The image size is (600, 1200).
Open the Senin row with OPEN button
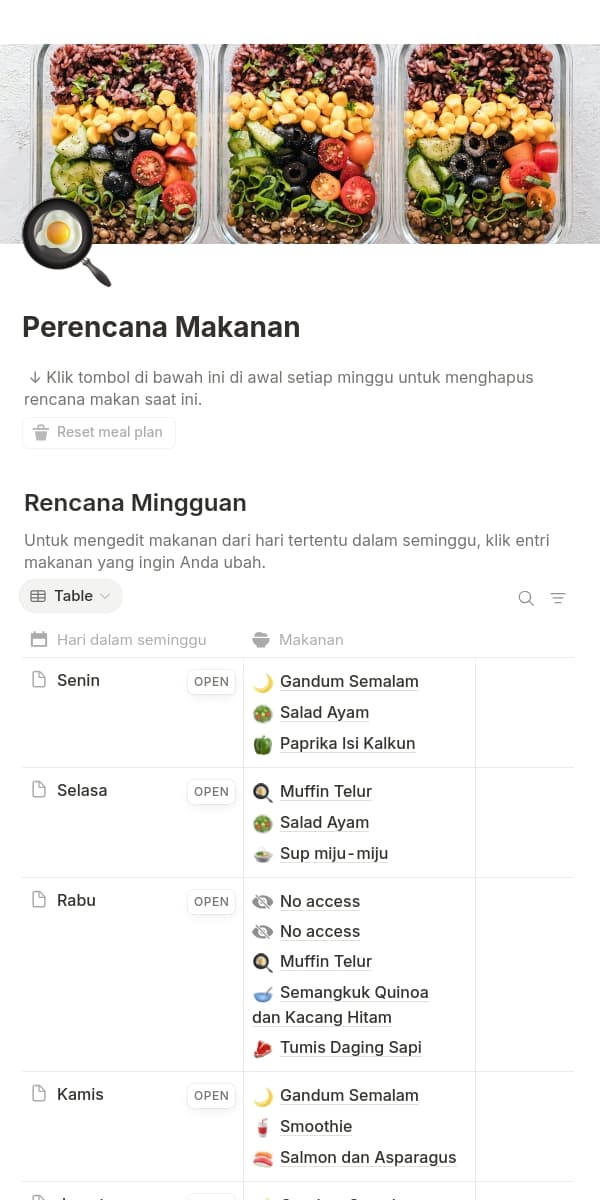click(211, 682)
